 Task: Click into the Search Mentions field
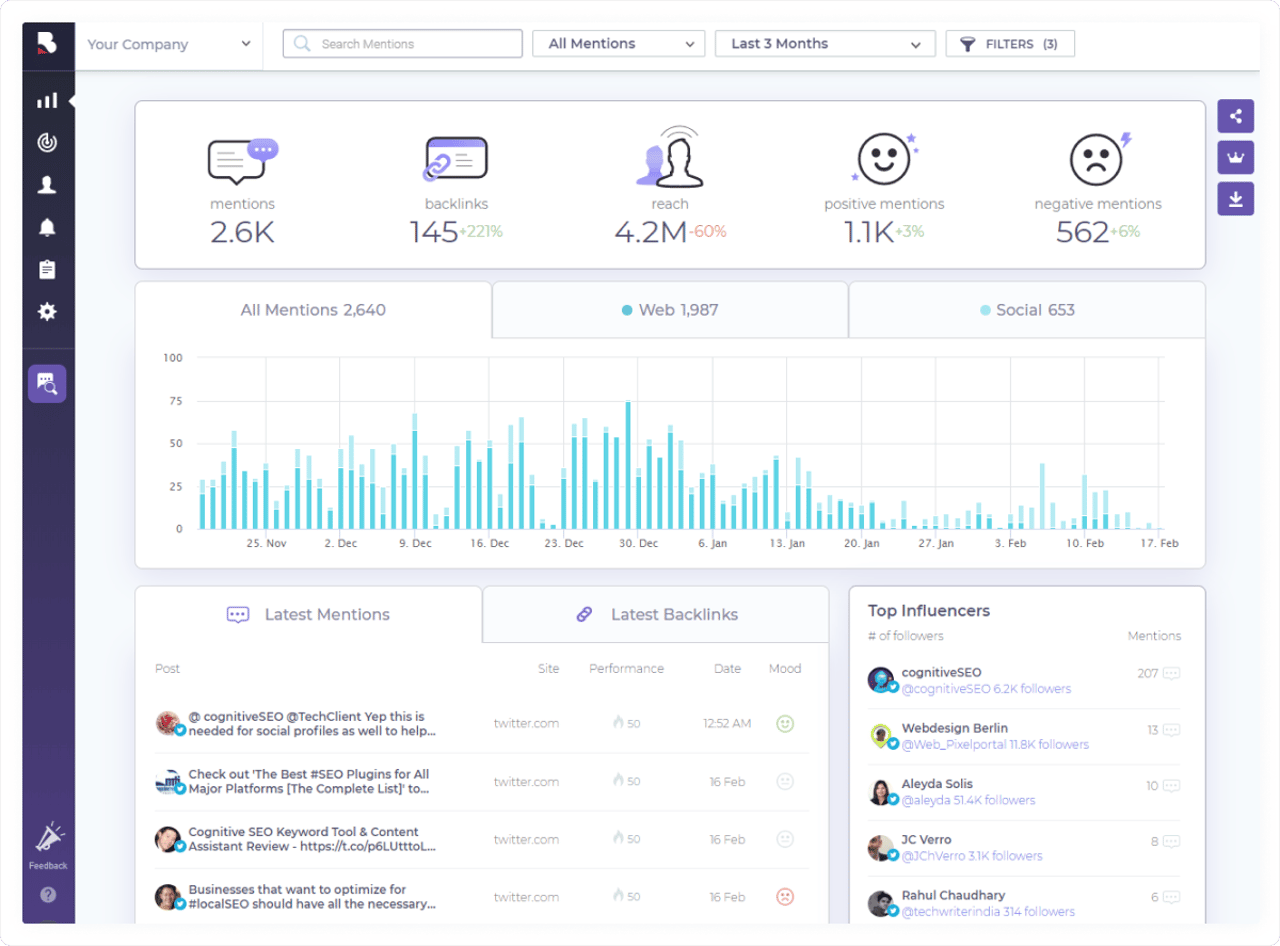pyautogui.click(x=403, y=44)
